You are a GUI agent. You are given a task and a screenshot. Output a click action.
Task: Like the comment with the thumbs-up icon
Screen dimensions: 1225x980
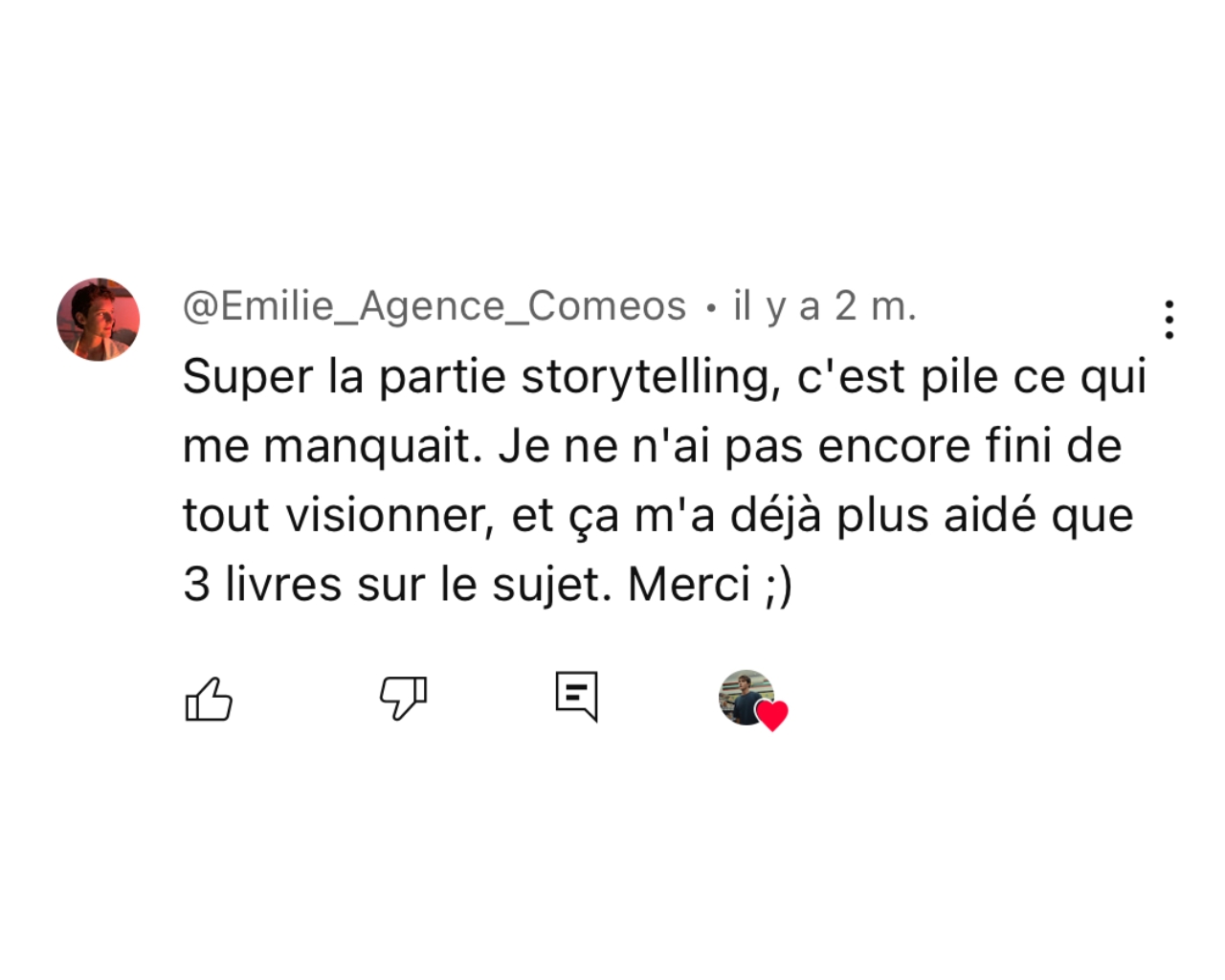209,699
